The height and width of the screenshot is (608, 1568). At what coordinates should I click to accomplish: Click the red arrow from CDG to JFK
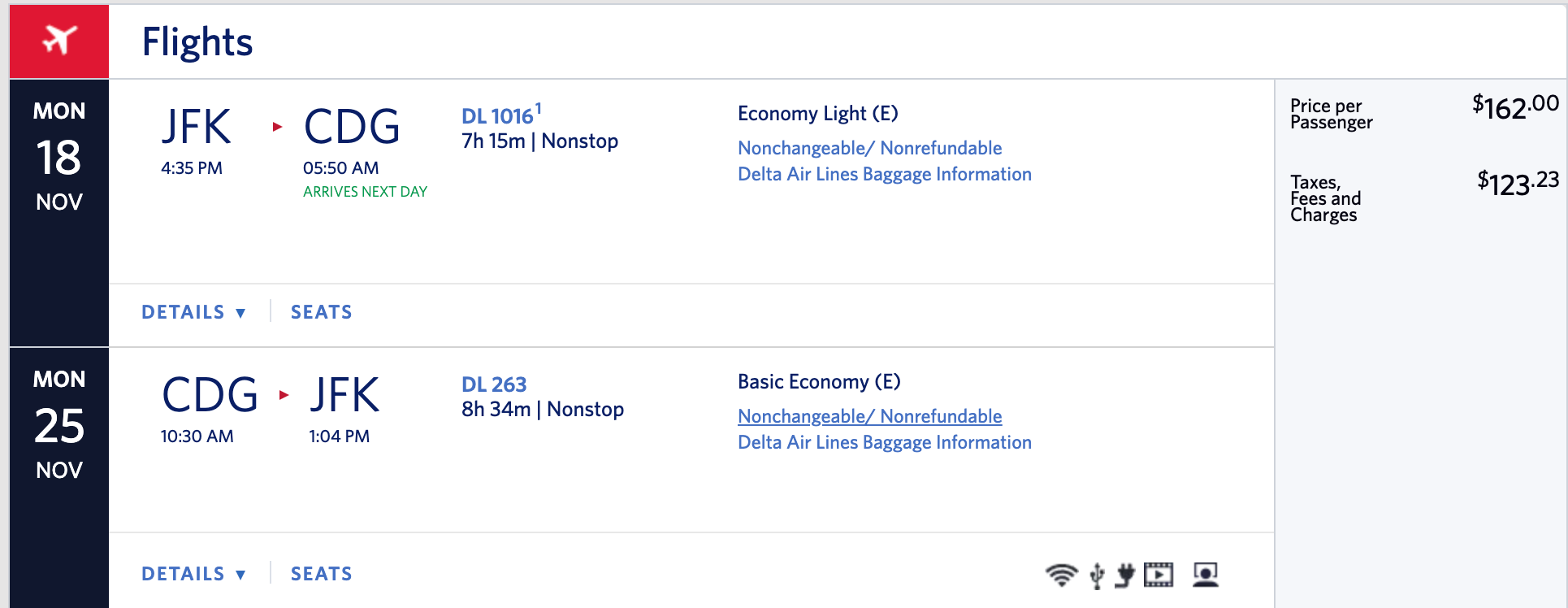click(284, 395)
